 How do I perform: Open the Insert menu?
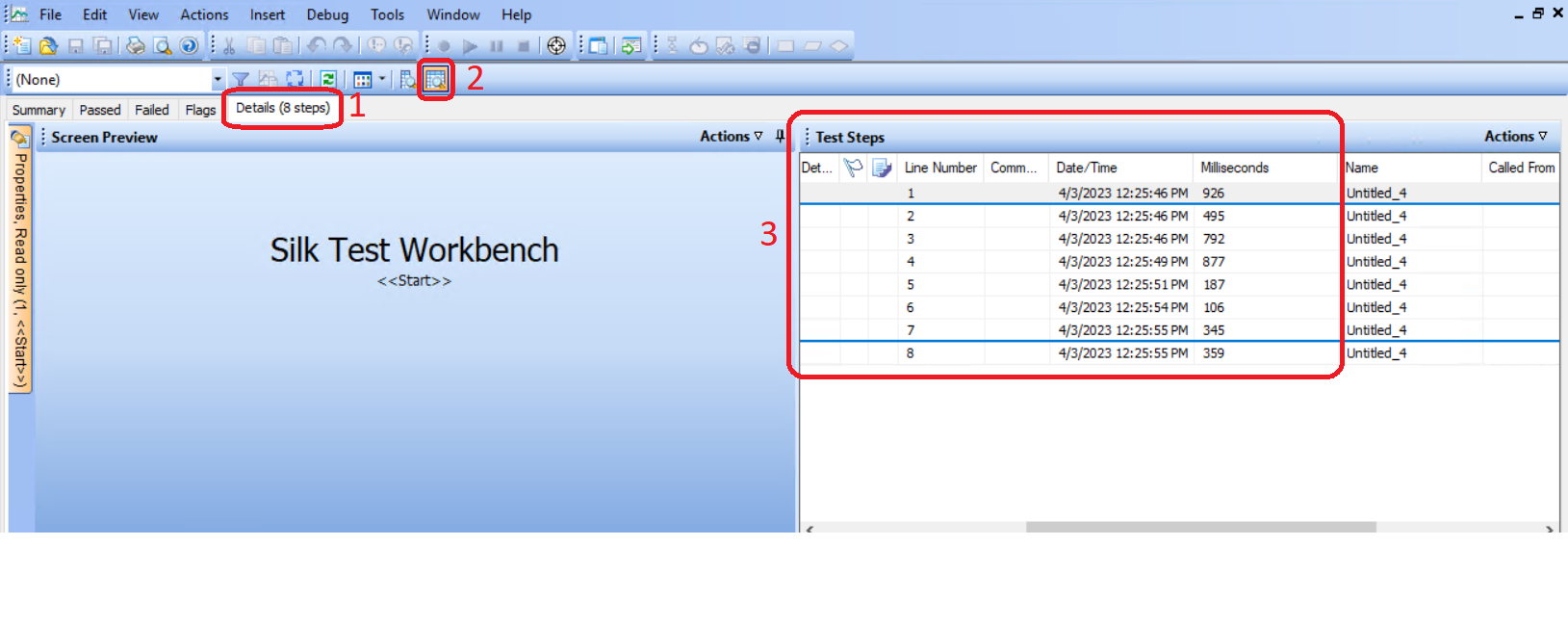tap(268, 14)
